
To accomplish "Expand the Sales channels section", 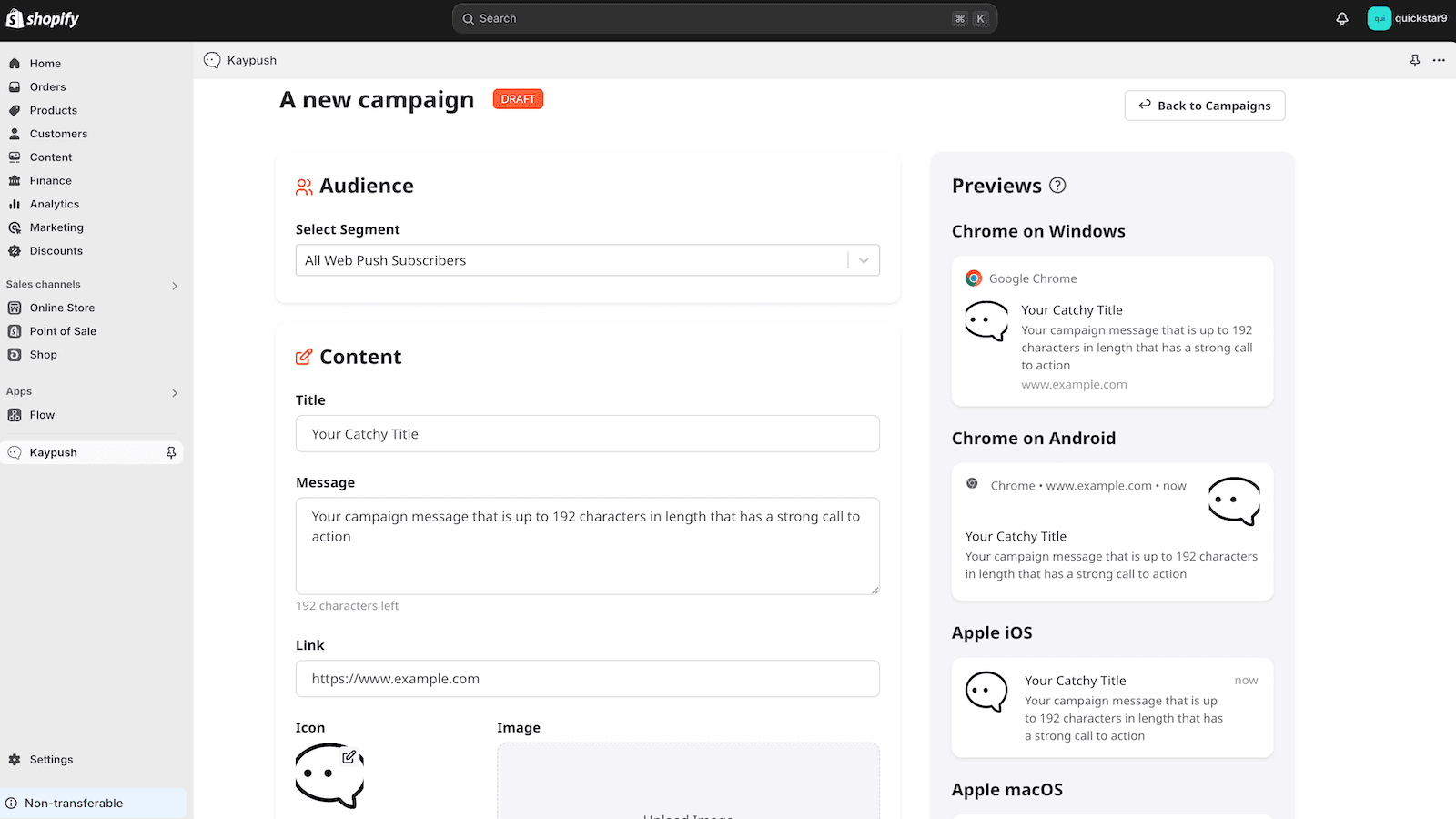I will coord(175,286).
